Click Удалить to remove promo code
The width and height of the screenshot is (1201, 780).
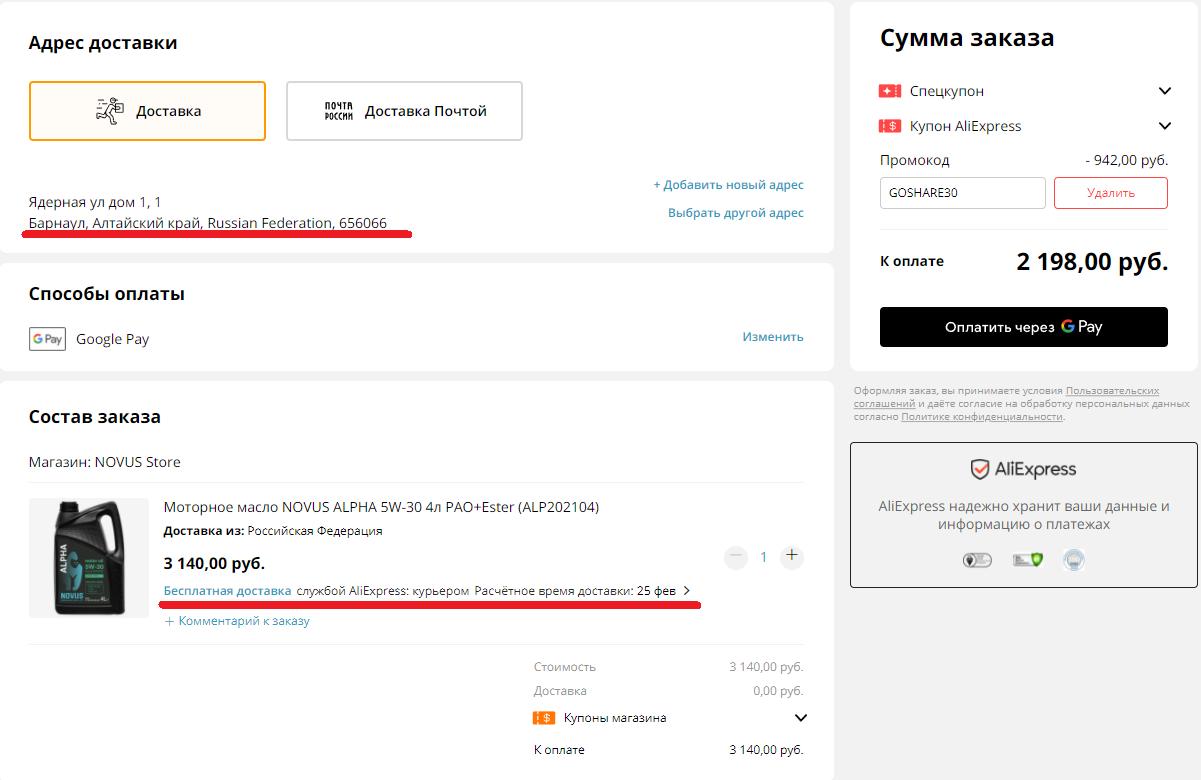click(1111, 193)
